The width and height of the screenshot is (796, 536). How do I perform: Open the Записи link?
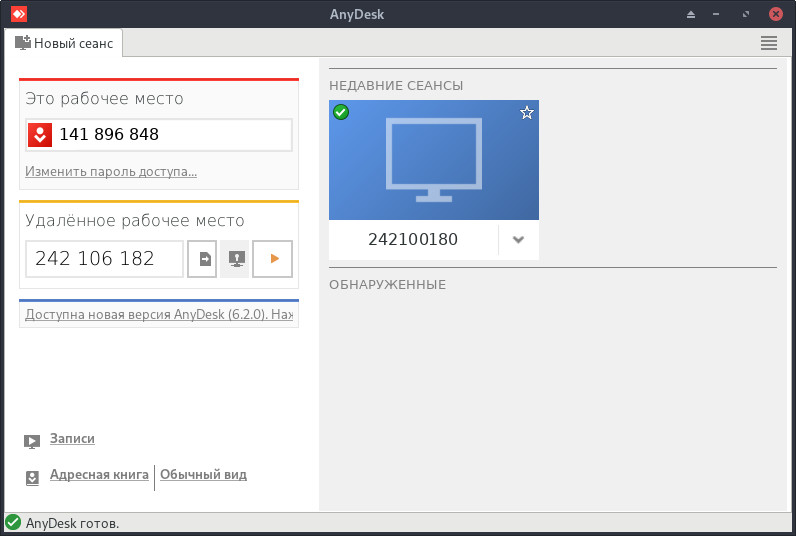pos(72,439)
